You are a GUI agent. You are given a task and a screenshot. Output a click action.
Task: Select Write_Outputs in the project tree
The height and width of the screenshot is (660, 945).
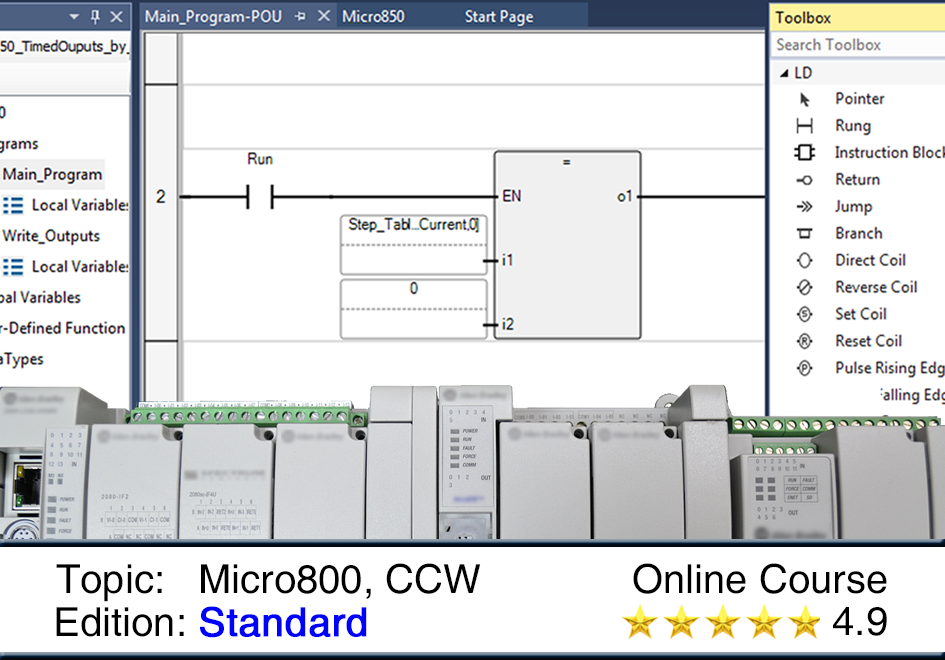click(x=51, y=236)
